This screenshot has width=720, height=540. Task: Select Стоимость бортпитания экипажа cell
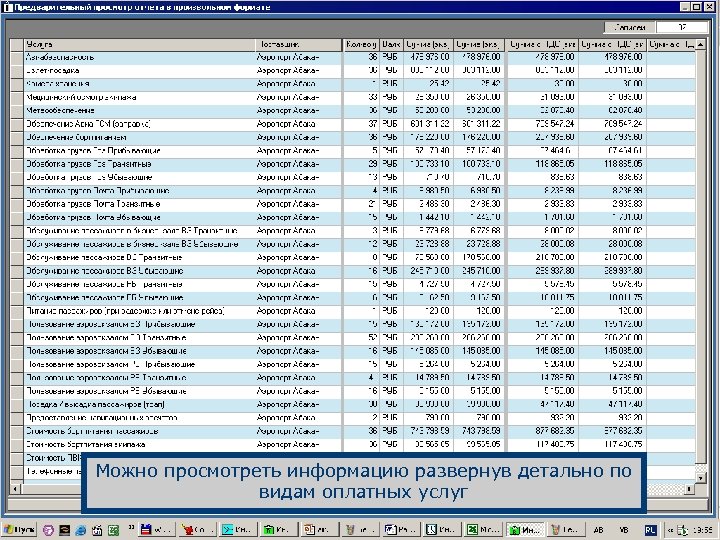(x=139, y=444)
